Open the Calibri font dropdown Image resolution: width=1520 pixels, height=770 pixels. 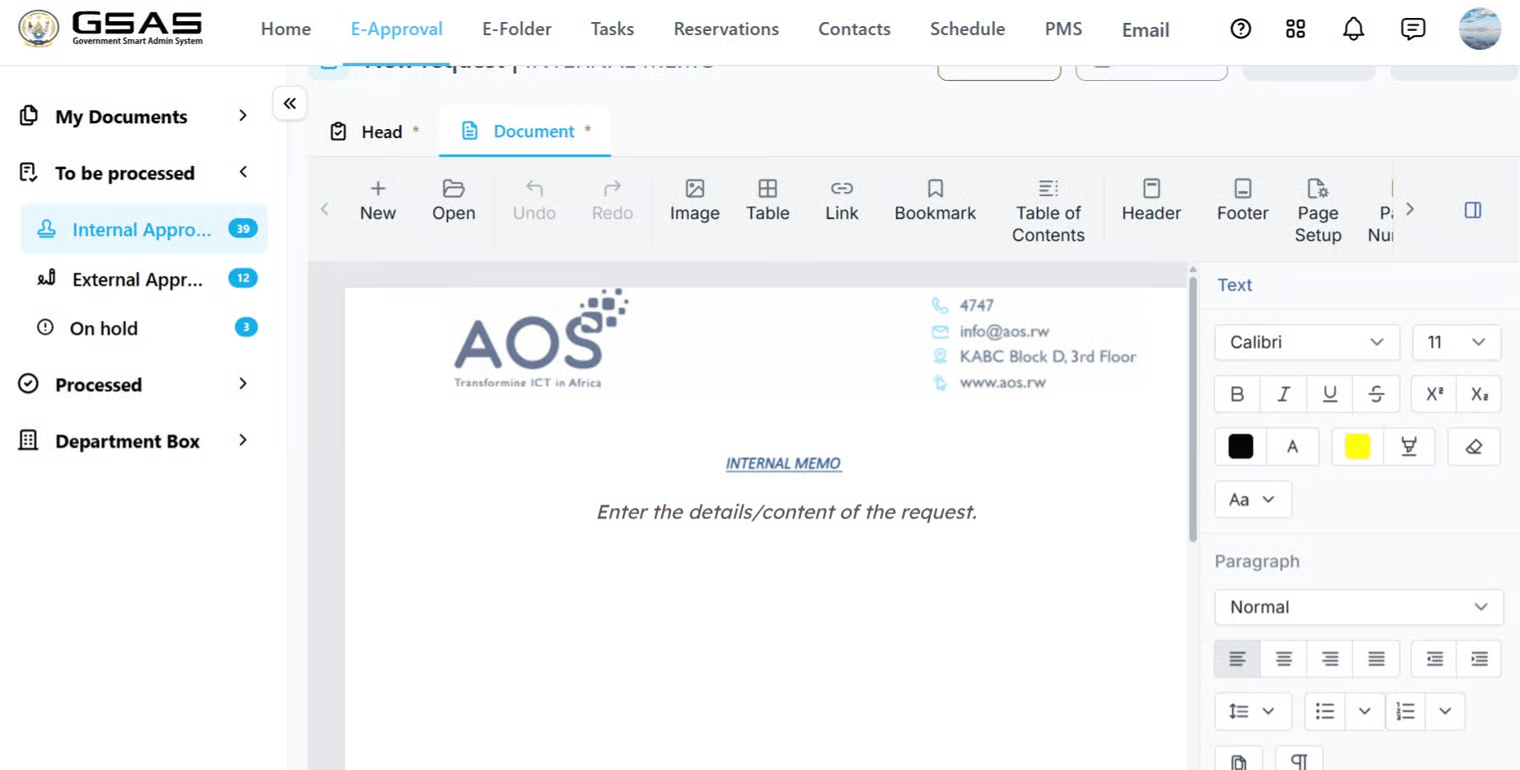(x=1306, y=342)
